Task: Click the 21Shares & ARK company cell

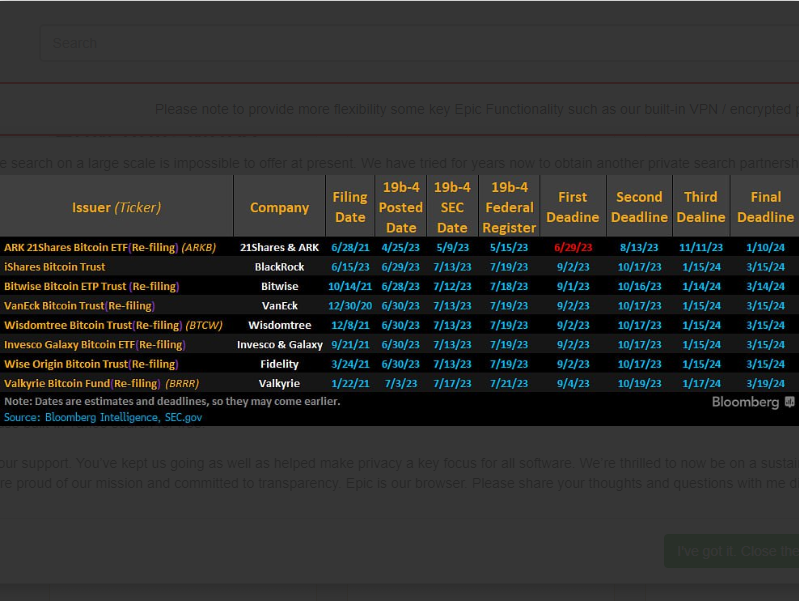Action: 279,247
